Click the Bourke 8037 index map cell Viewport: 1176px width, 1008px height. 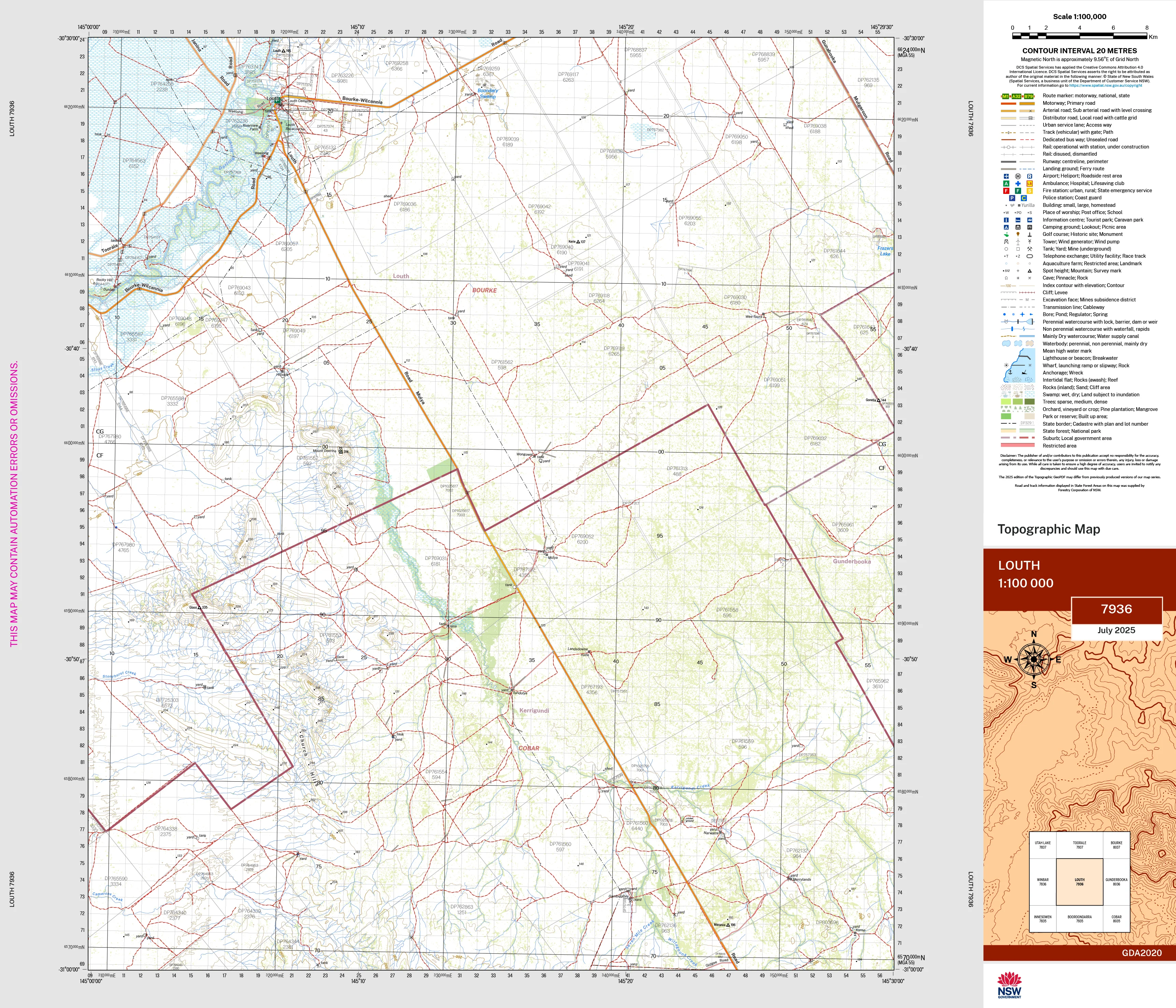coord(1116,845)
